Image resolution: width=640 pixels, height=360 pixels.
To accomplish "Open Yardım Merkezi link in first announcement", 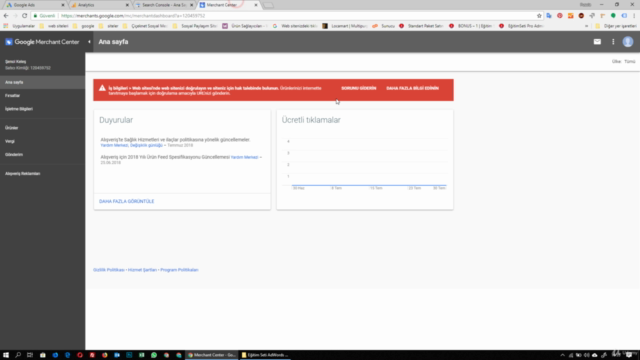I will 114,145.
